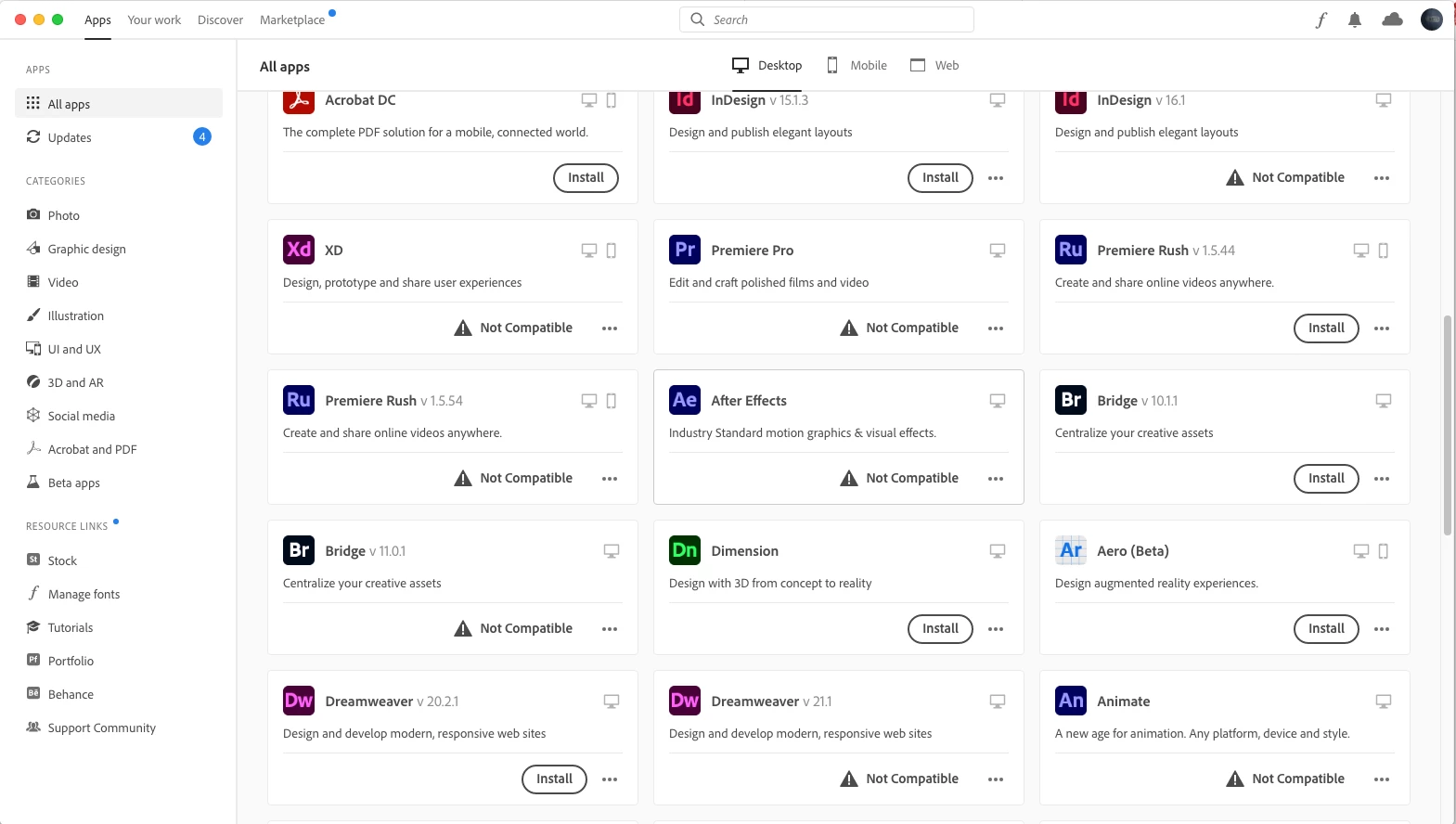Install Bridge v 10.1.1

tap(1326, 478)
